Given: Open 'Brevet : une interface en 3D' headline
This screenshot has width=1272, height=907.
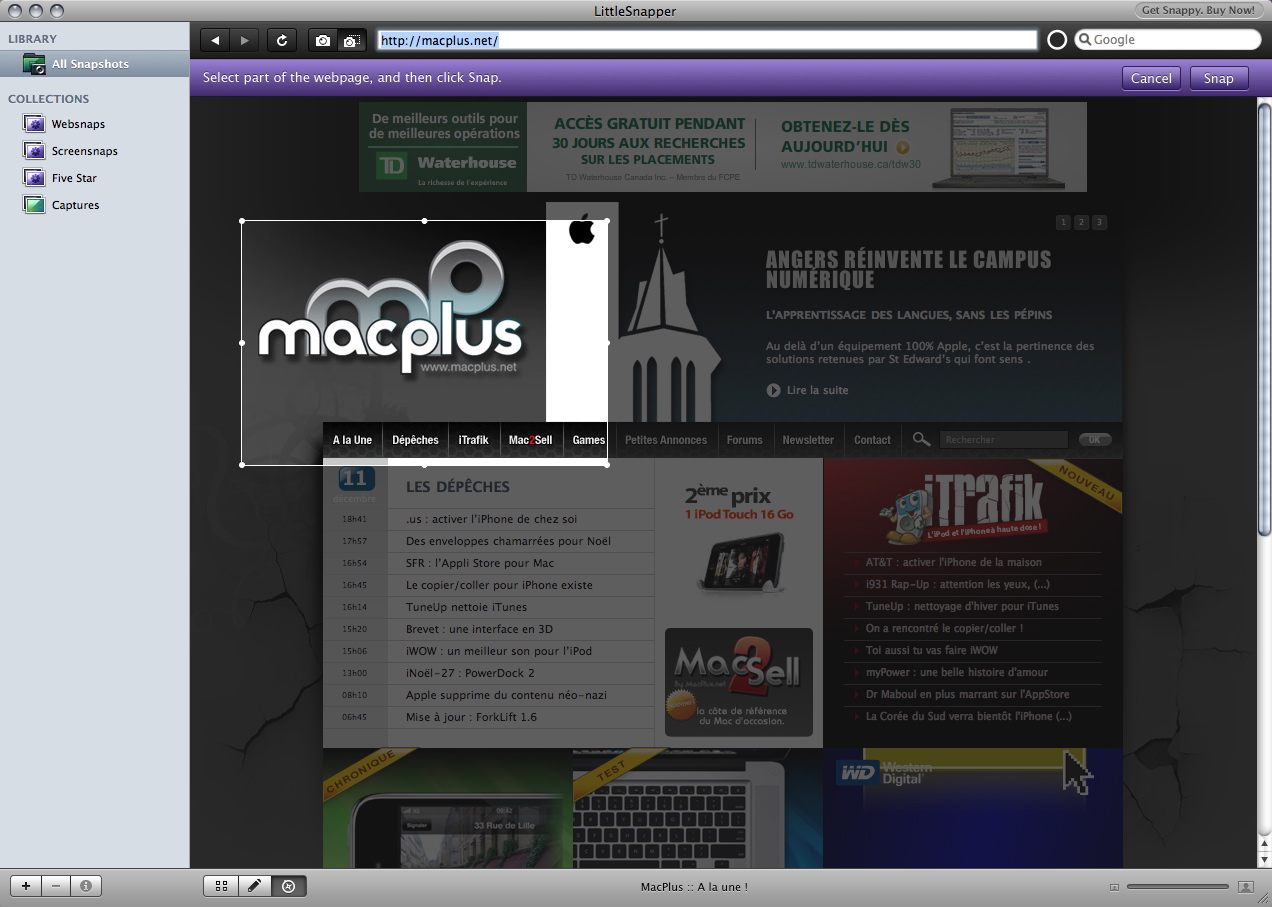Looking at the screenshot, I should click(479, 629).
